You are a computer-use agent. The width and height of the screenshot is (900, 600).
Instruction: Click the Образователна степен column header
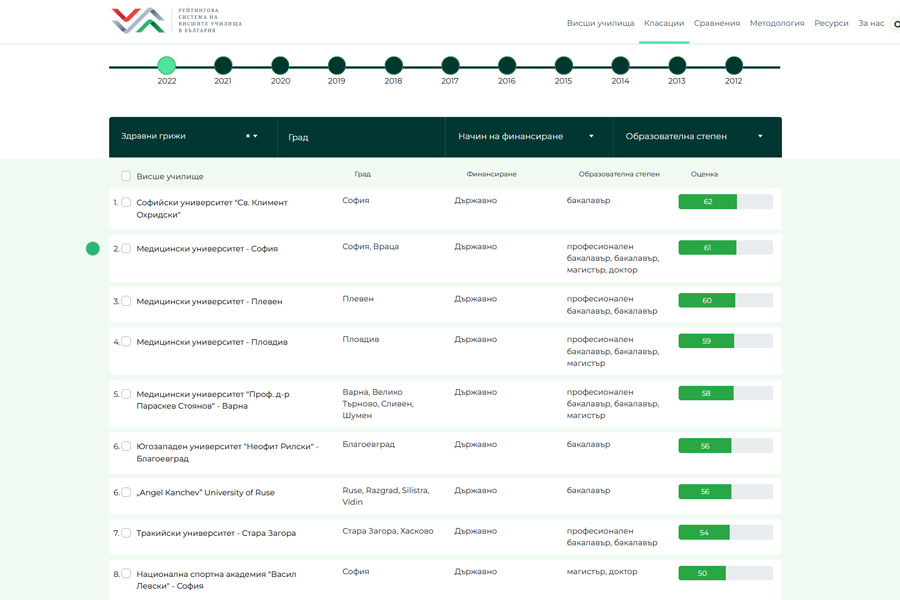tap(619, 174)
